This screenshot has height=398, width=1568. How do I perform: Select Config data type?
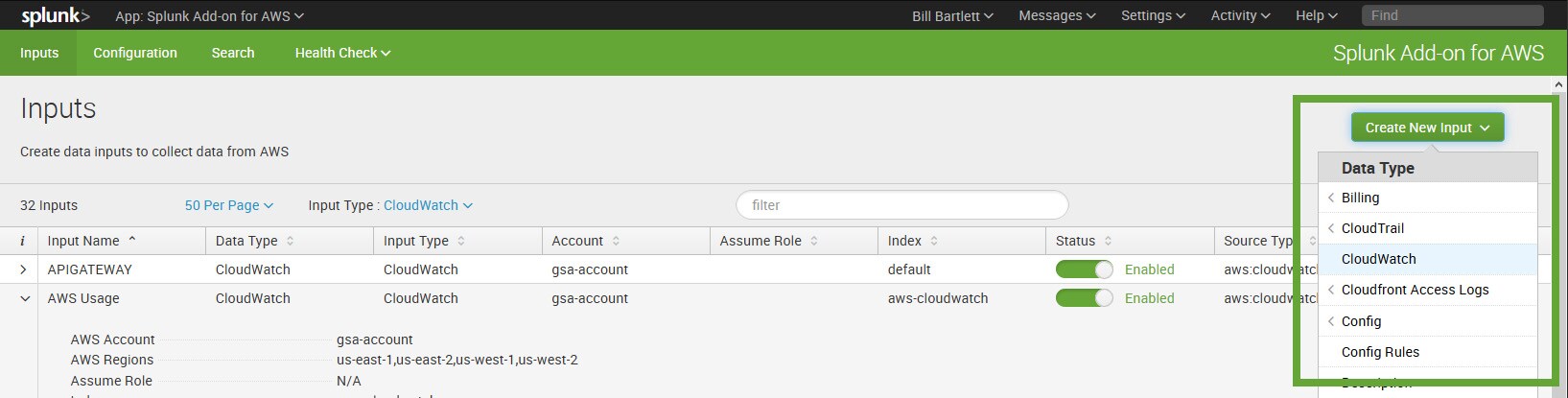(x=1427, y=321)
